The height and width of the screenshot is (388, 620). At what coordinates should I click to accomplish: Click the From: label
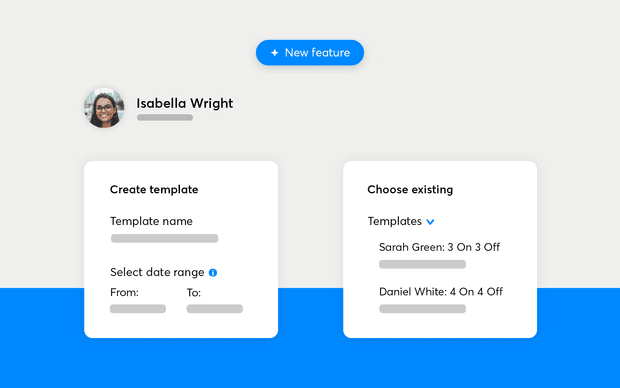[124, 293]
